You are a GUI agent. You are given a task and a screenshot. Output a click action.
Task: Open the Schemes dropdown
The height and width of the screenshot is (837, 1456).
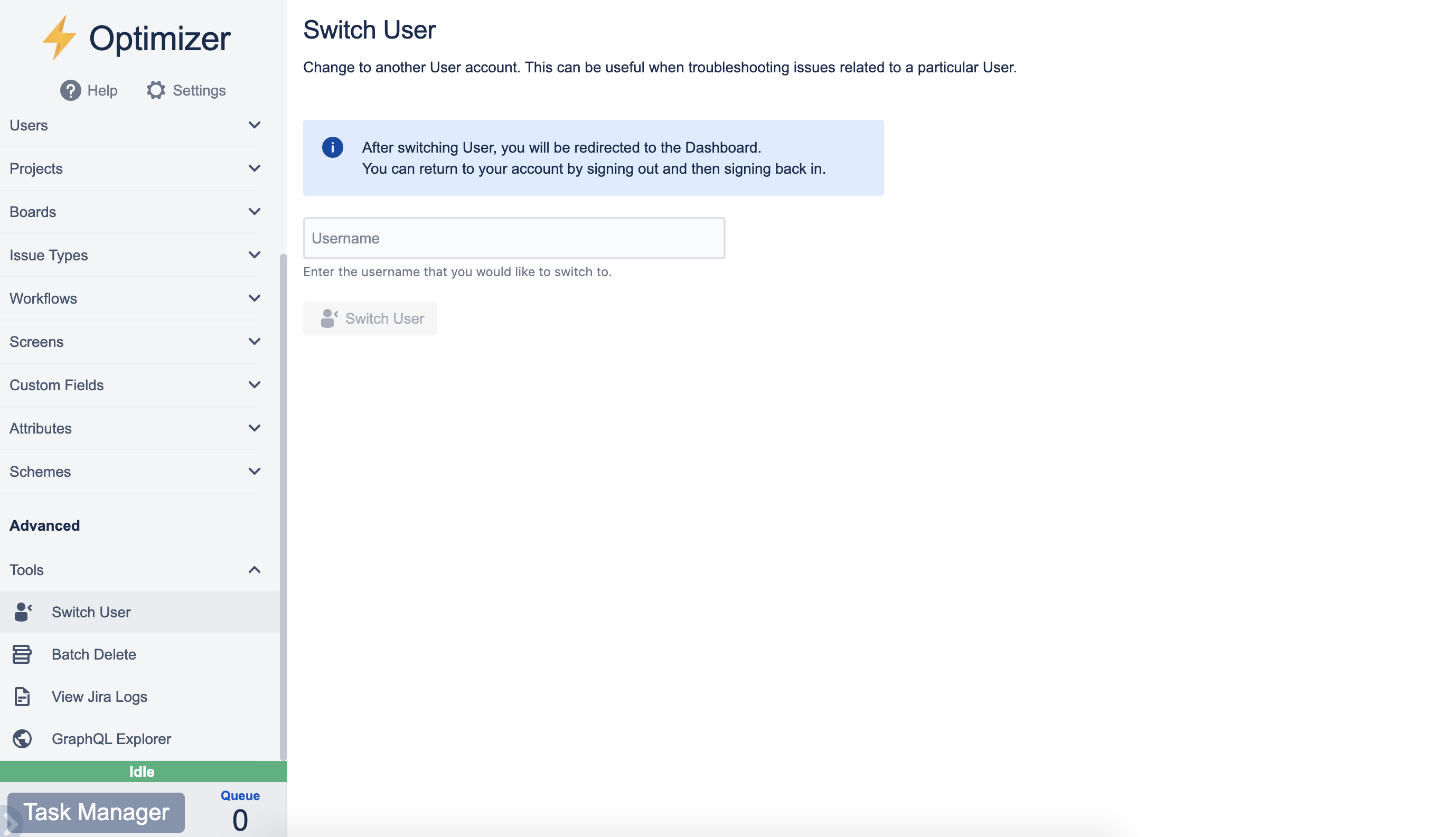point(254,472)
